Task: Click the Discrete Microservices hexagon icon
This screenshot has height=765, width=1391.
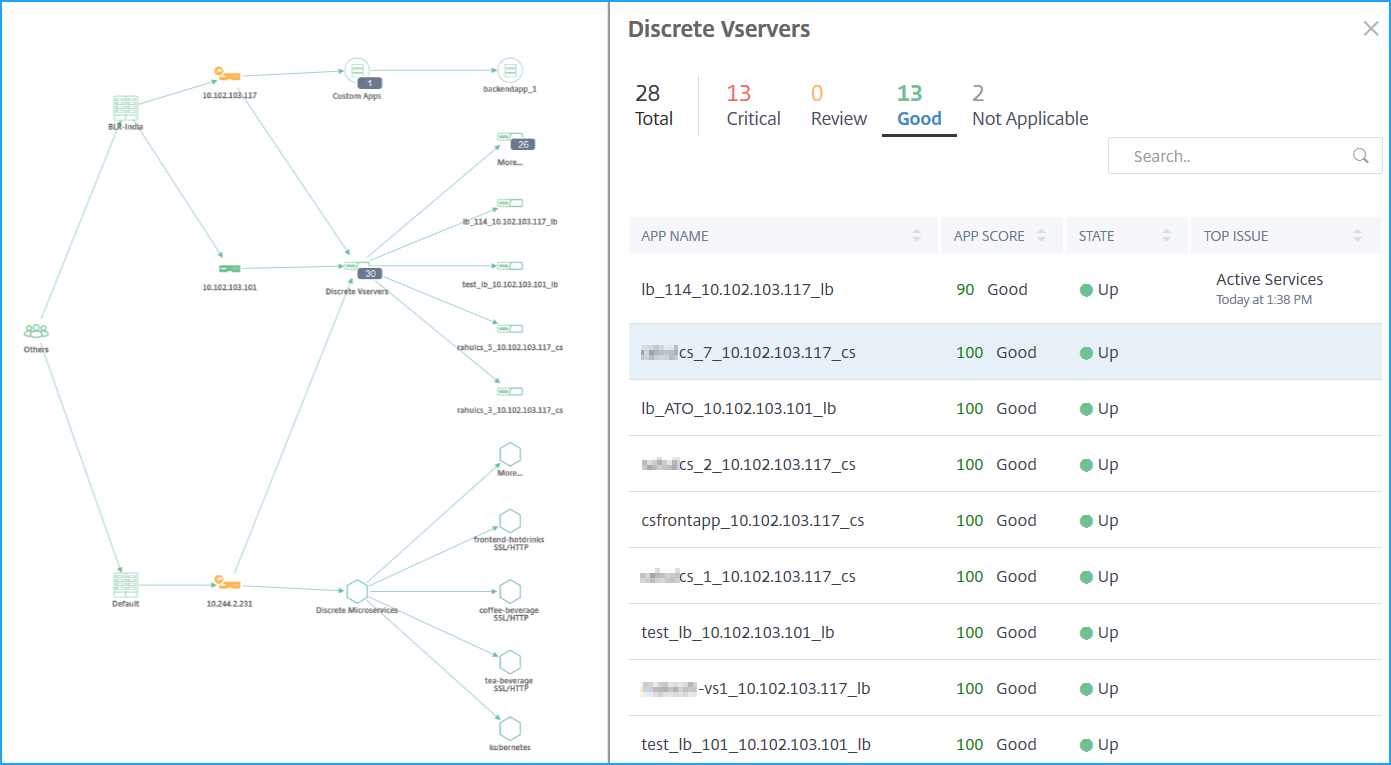Action: [356, 592]
